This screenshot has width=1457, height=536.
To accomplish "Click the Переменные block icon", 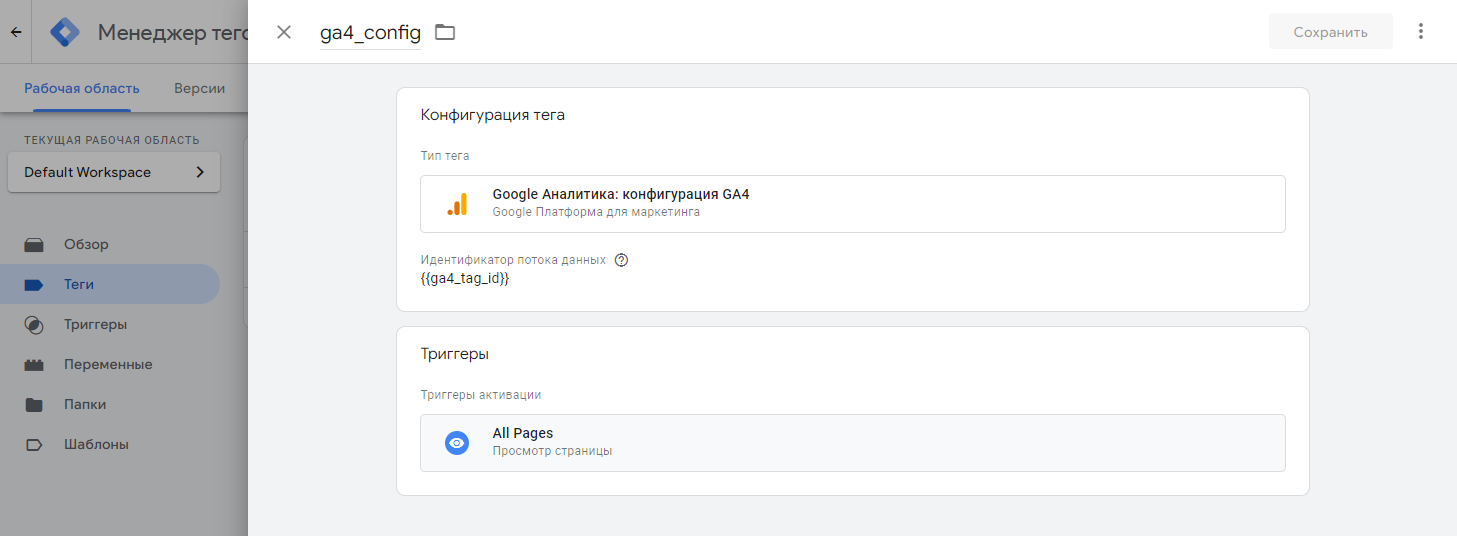I will click(x=34, y=364).
